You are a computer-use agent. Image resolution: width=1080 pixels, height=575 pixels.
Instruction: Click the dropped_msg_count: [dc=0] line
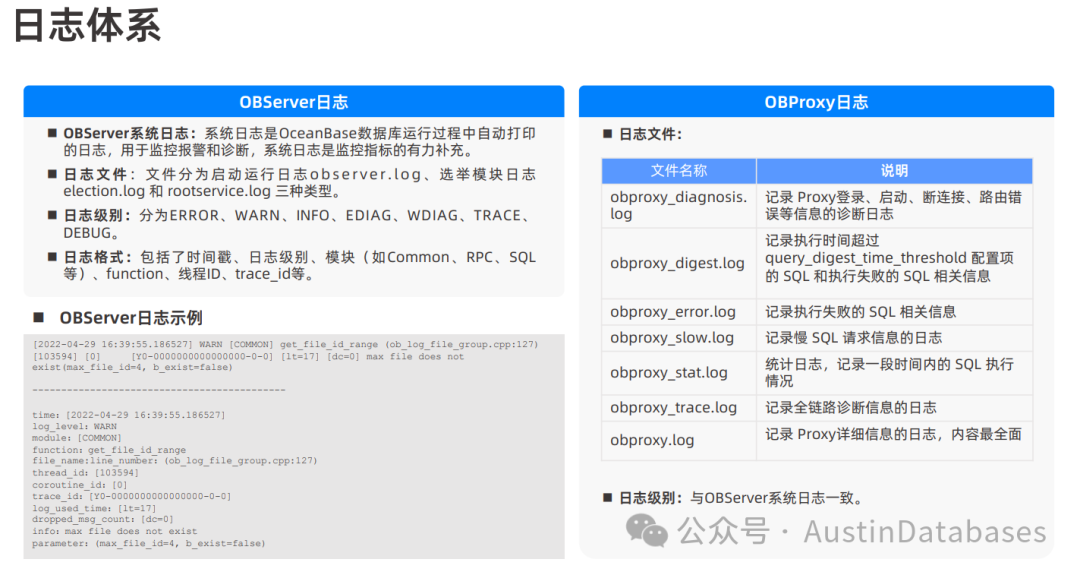click(103, 519)
